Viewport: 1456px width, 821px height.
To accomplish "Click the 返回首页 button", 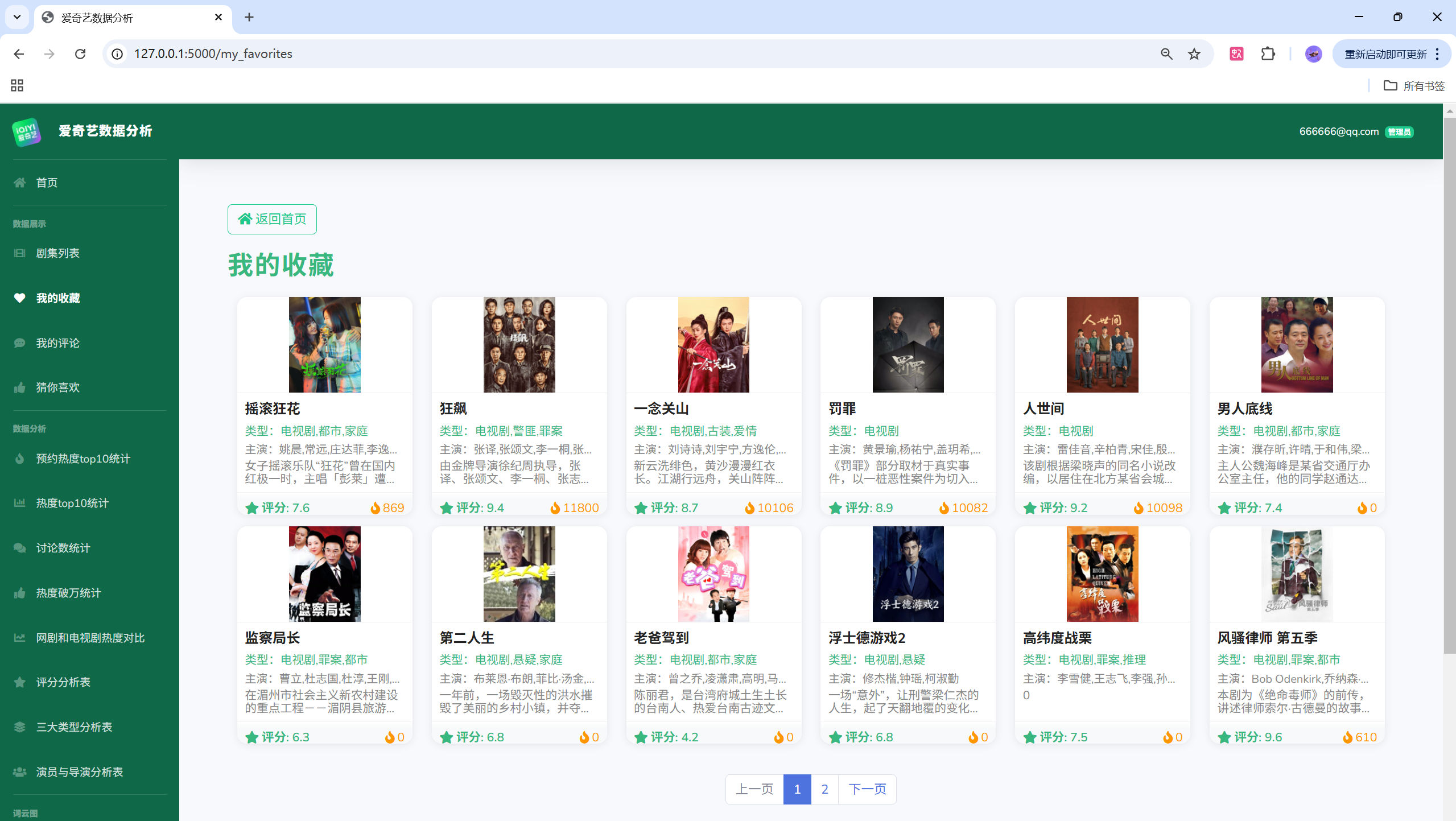I will [272, 219].
